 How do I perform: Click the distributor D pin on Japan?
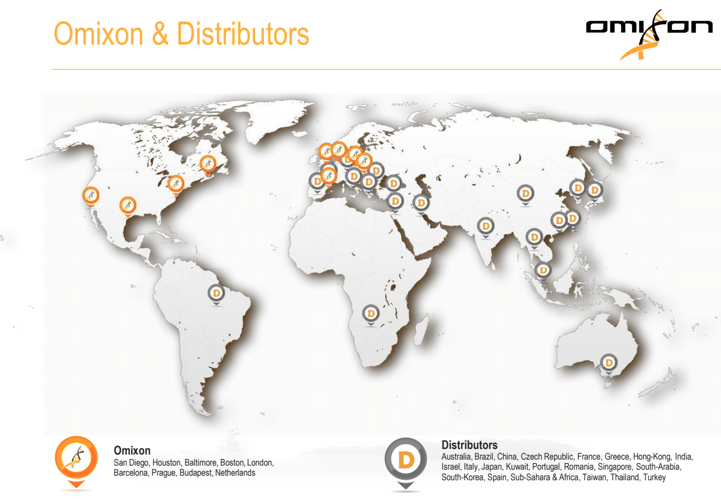[595, 191]
